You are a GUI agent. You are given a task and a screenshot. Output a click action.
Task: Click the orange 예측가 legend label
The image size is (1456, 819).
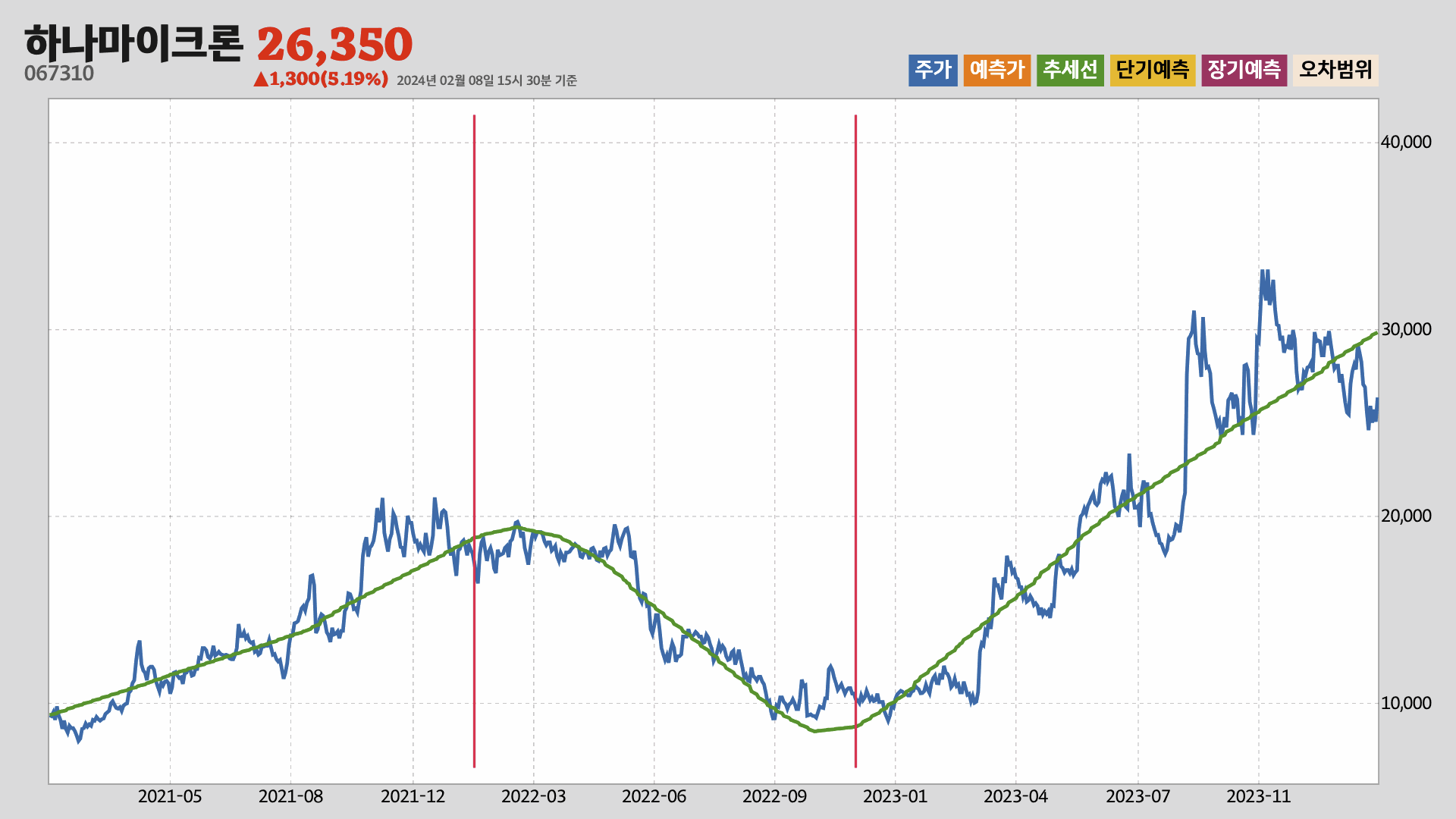point(997,70)
